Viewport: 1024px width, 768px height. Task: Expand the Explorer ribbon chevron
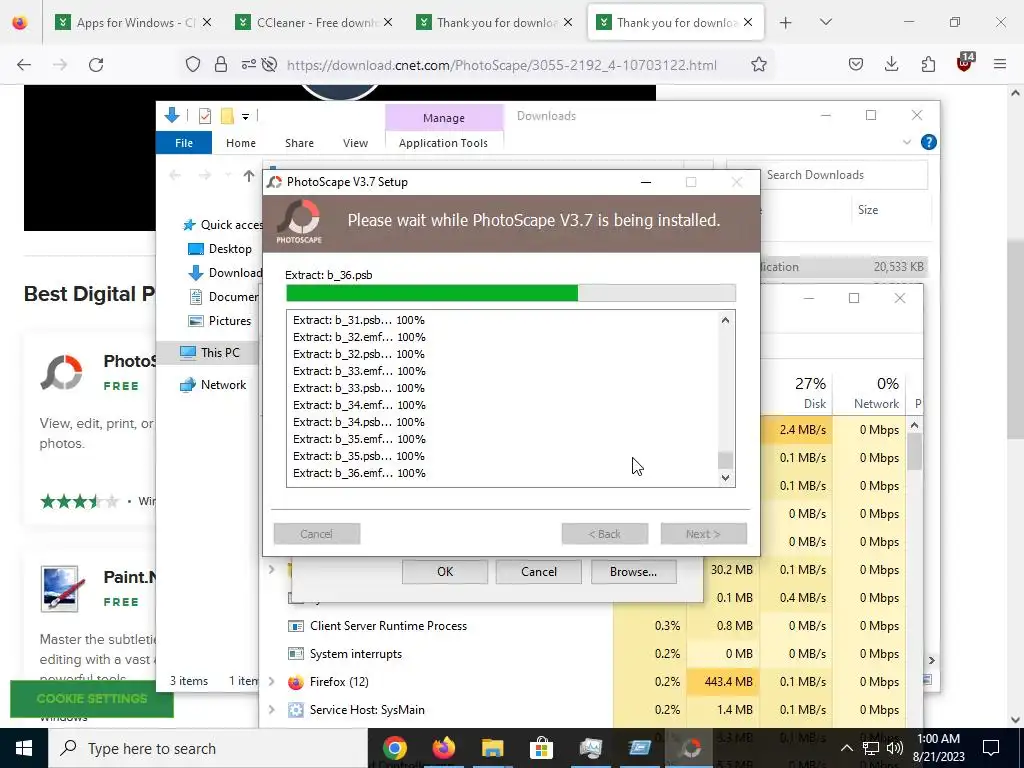pos(906,142)
